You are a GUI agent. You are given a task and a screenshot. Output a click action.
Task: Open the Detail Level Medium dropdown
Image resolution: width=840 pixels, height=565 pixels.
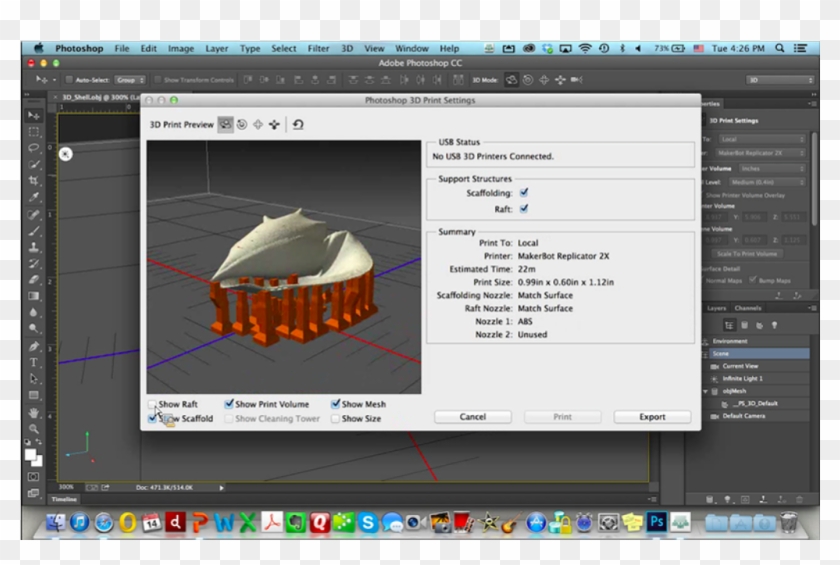pyautogui.click(x=767, y=182)
